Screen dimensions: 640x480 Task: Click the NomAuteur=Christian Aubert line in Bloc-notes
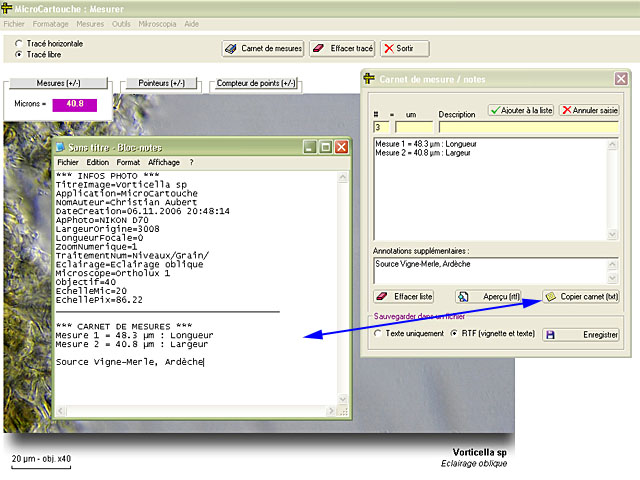point(127,202)
